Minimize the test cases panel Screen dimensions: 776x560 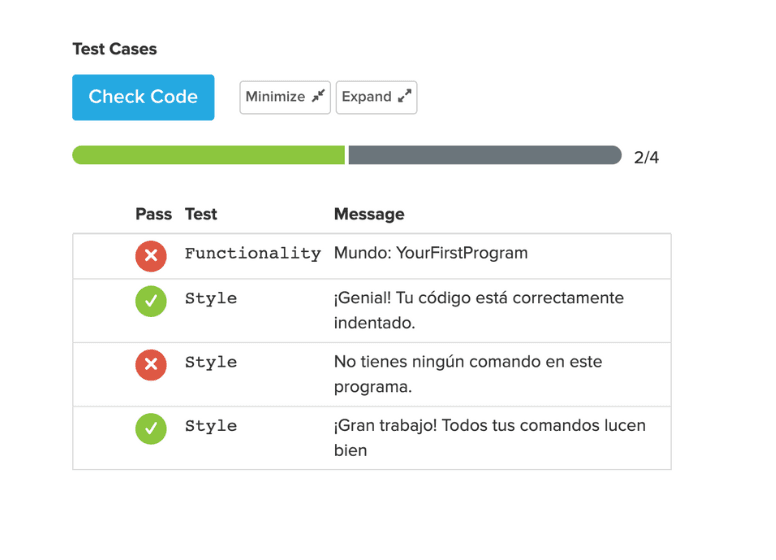click(284, 97)
